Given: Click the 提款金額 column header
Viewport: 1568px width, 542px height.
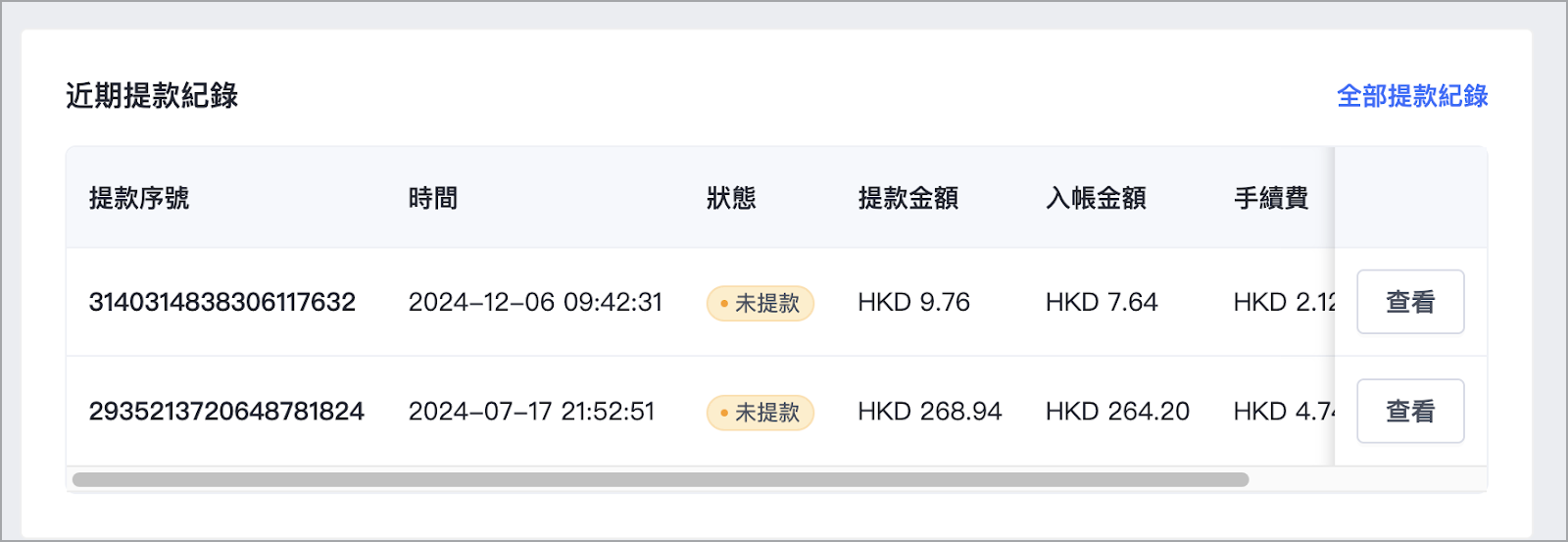Looking at the screenshot, I should tap(908, 198).
